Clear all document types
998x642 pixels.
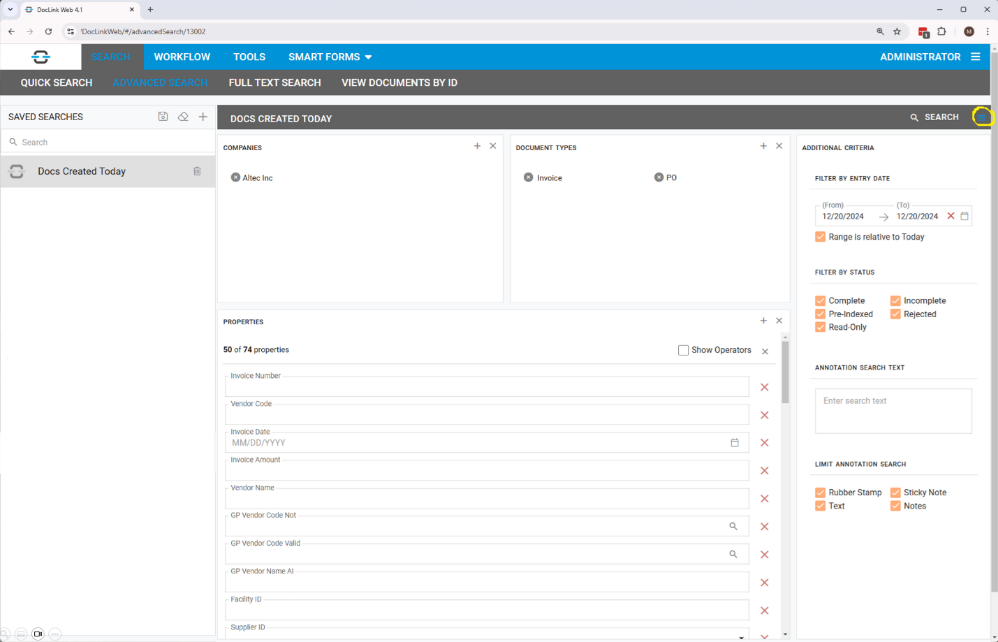click(779, 146)
